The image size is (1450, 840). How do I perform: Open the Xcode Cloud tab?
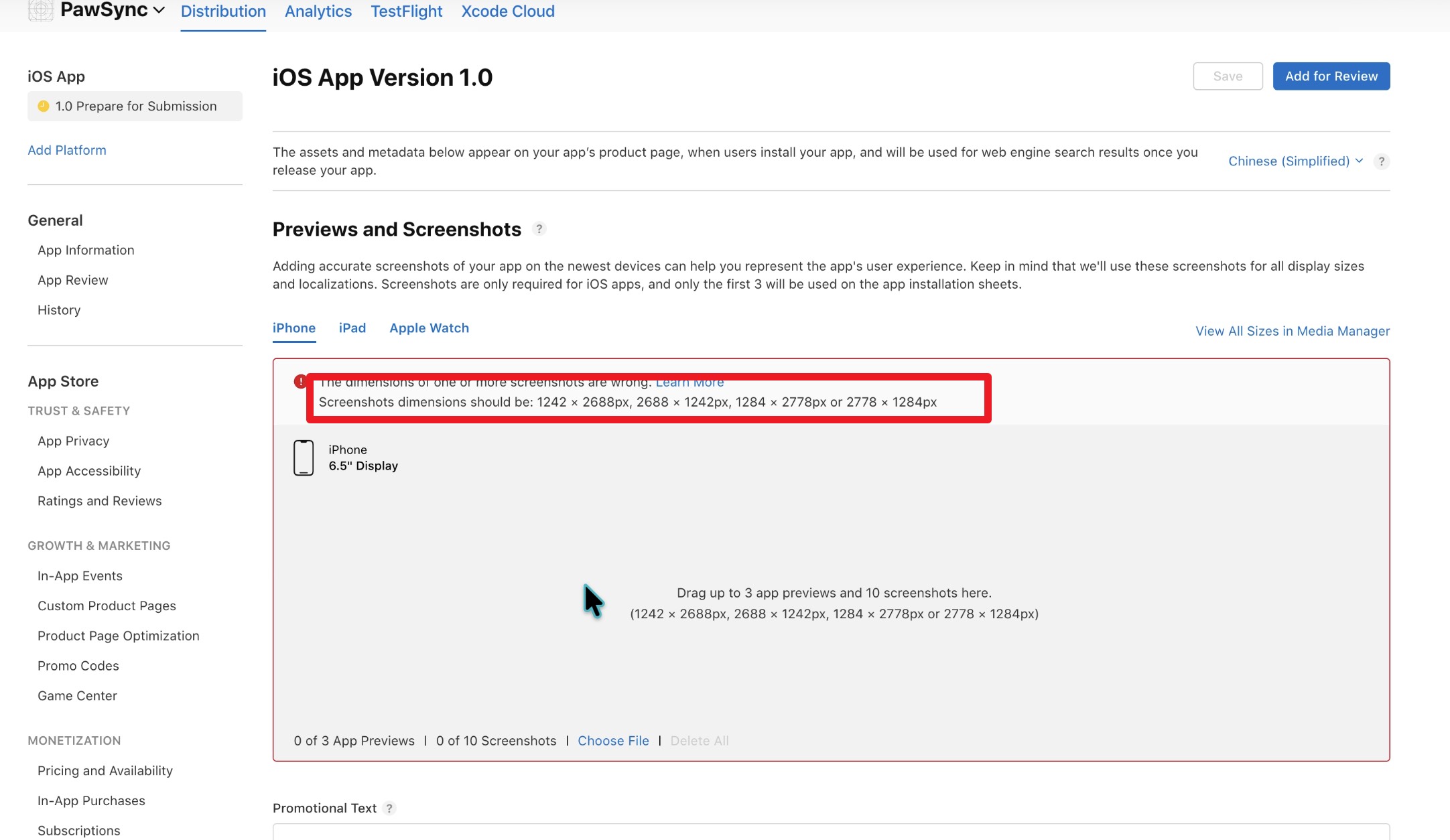point(508,11)
